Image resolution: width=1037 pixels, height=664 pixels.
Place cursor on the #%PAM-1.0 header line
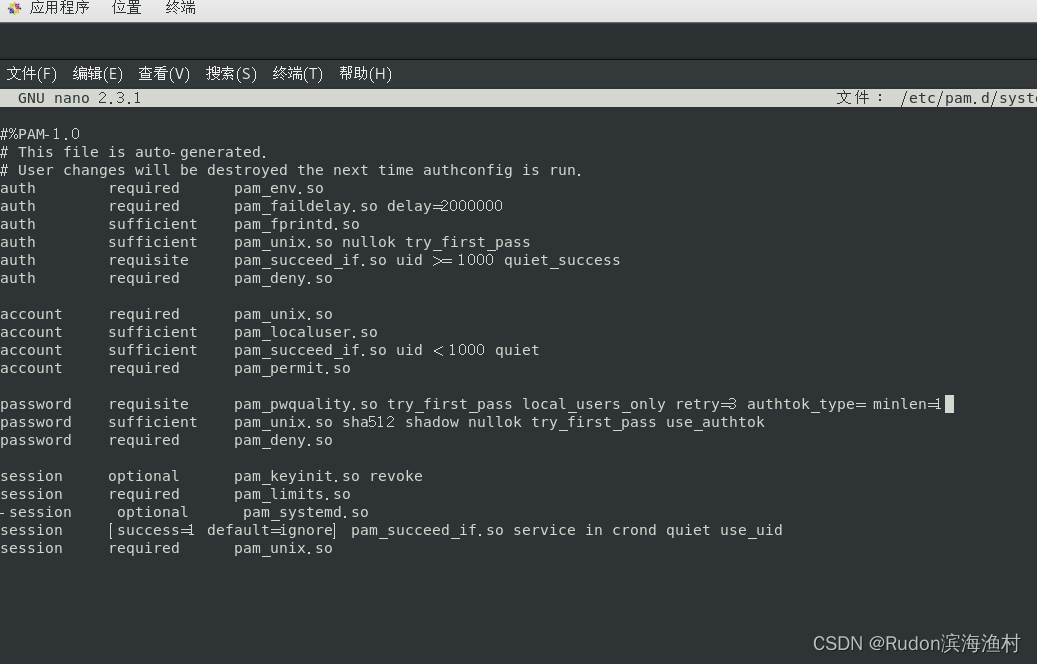[x=40, y=133]
